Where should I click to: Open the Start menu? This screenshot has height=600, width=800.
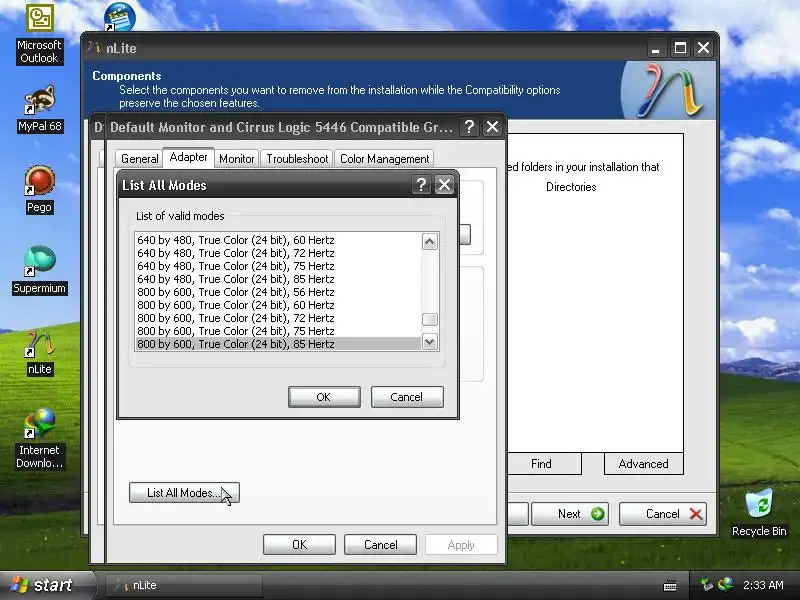[48, 585]
